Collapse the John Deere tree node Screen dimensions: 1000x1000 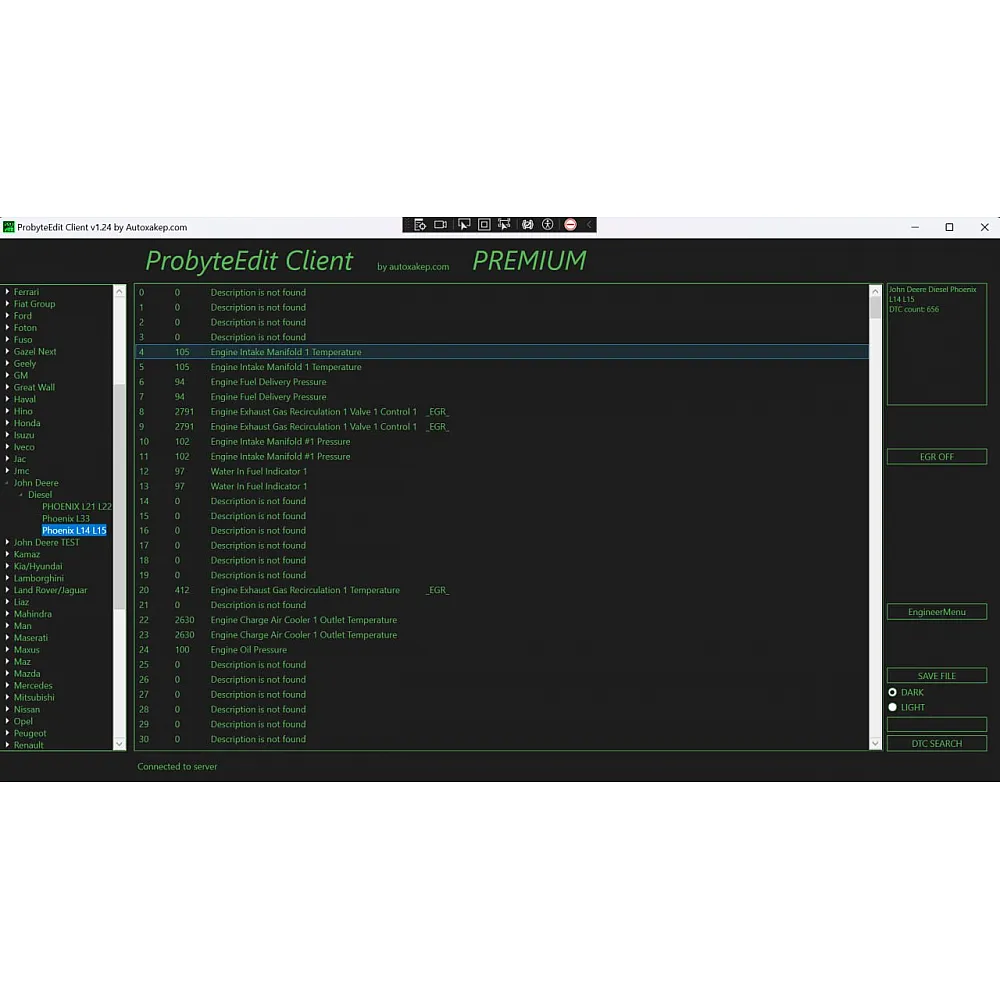click(7, 483)
